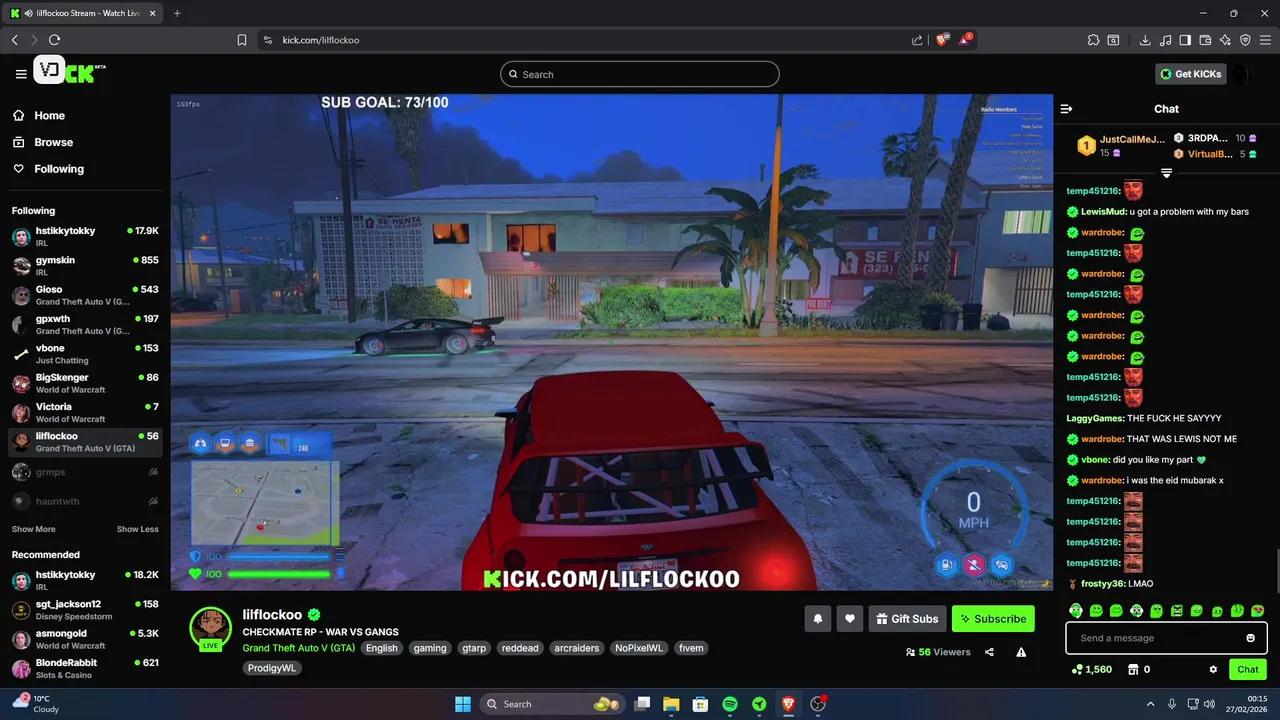Open the browser downloads icon

[1145, 40]
